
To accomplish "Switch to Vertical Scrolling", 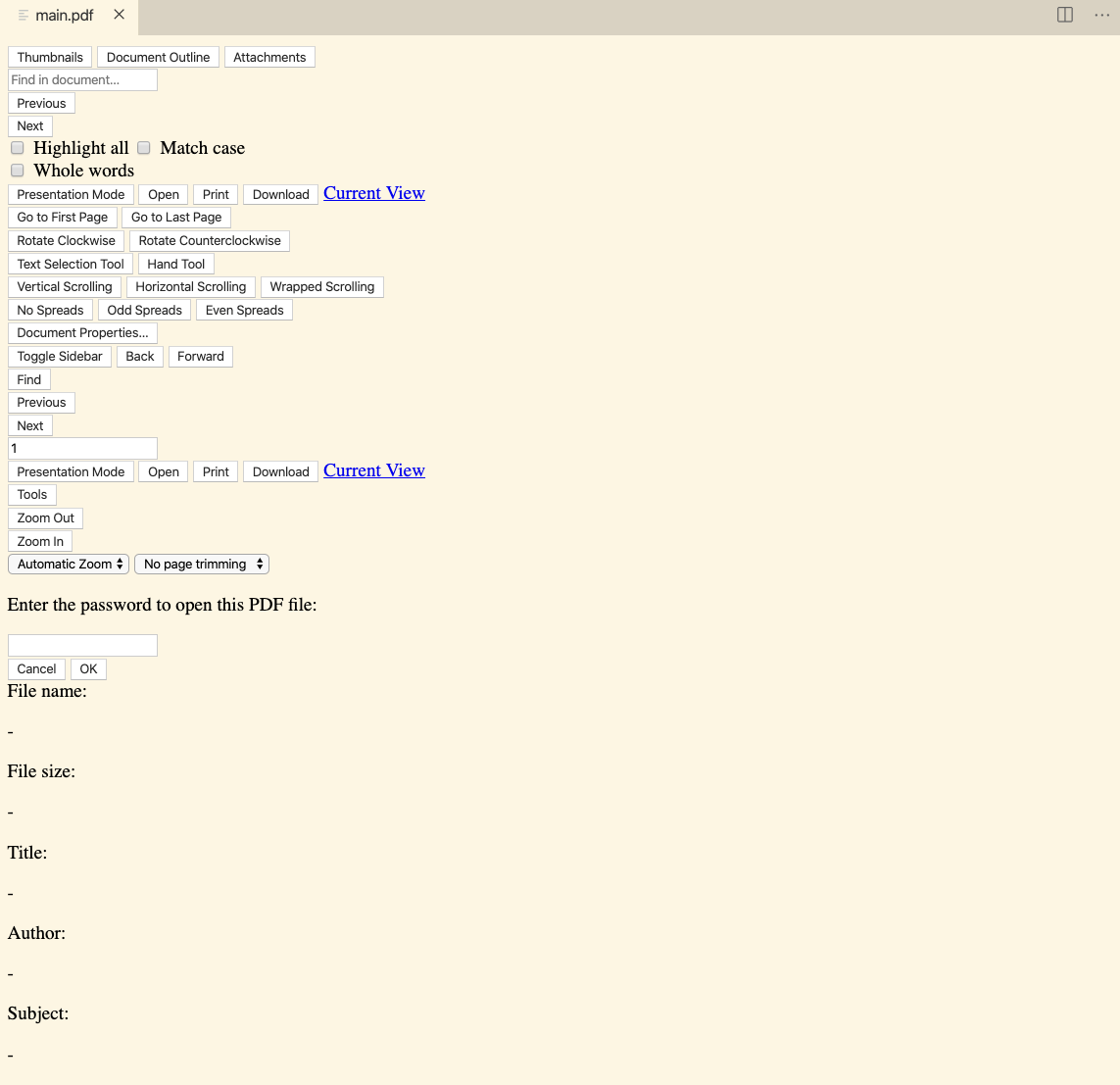I will tap(65, 286).
